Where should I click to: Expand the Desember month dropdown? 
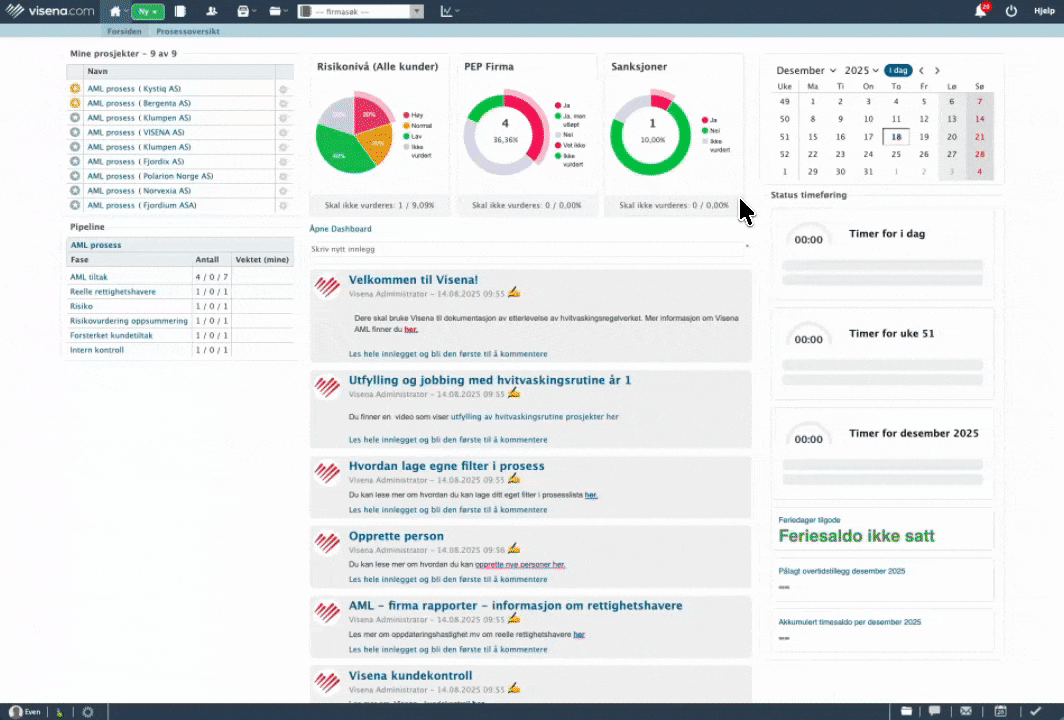coord(805,70)
